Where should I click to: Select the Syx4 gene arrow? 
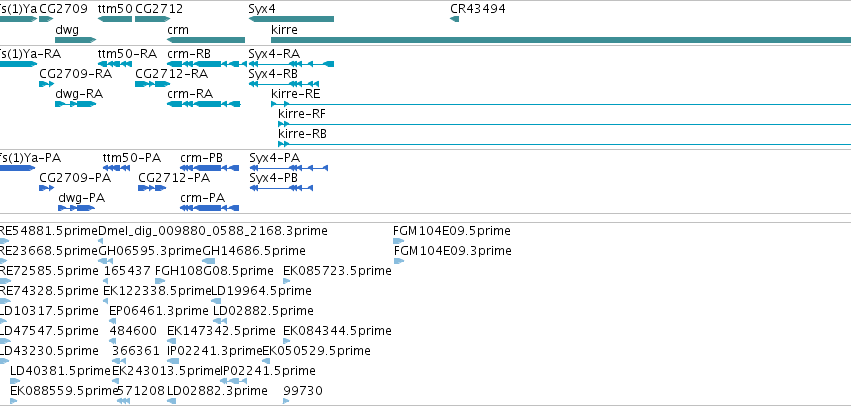291,20
